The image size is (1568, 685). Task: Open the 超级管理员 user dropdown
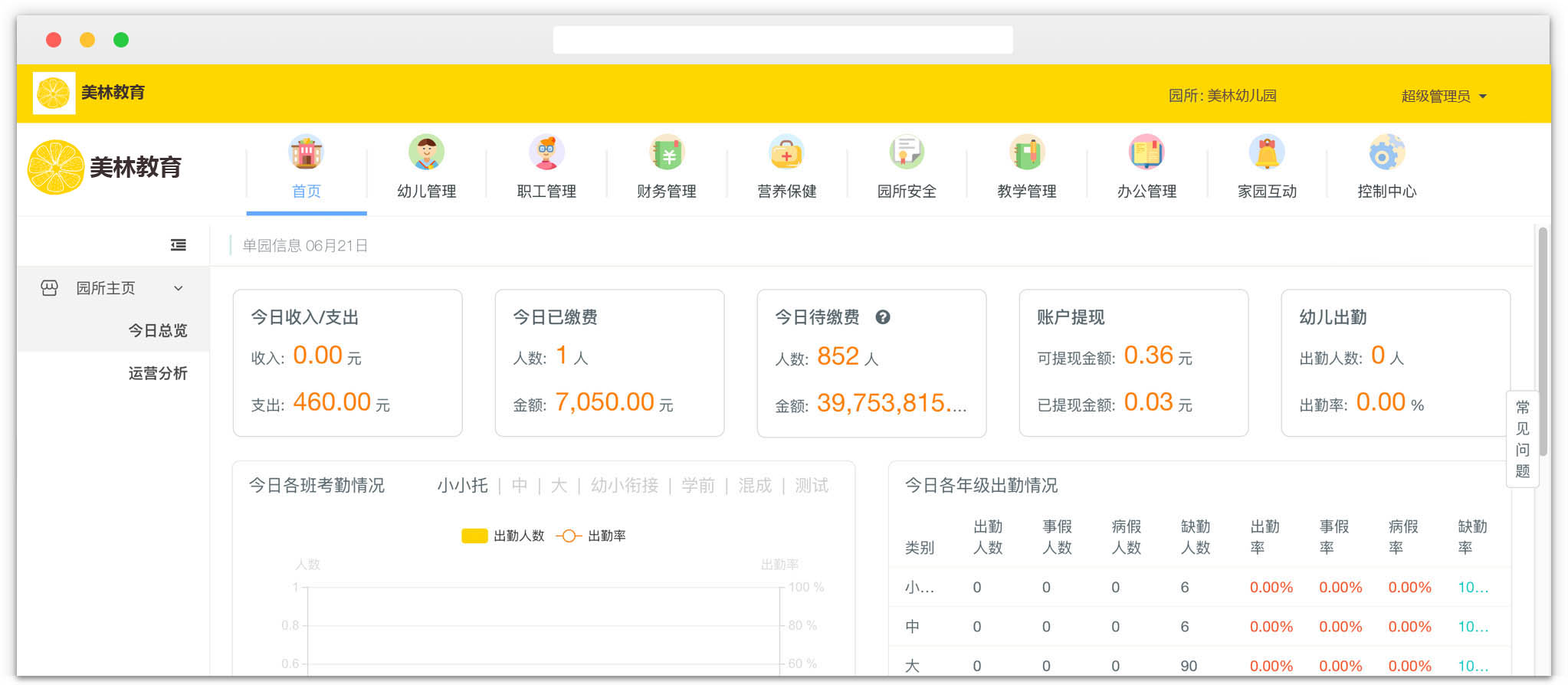[1444, 96]
